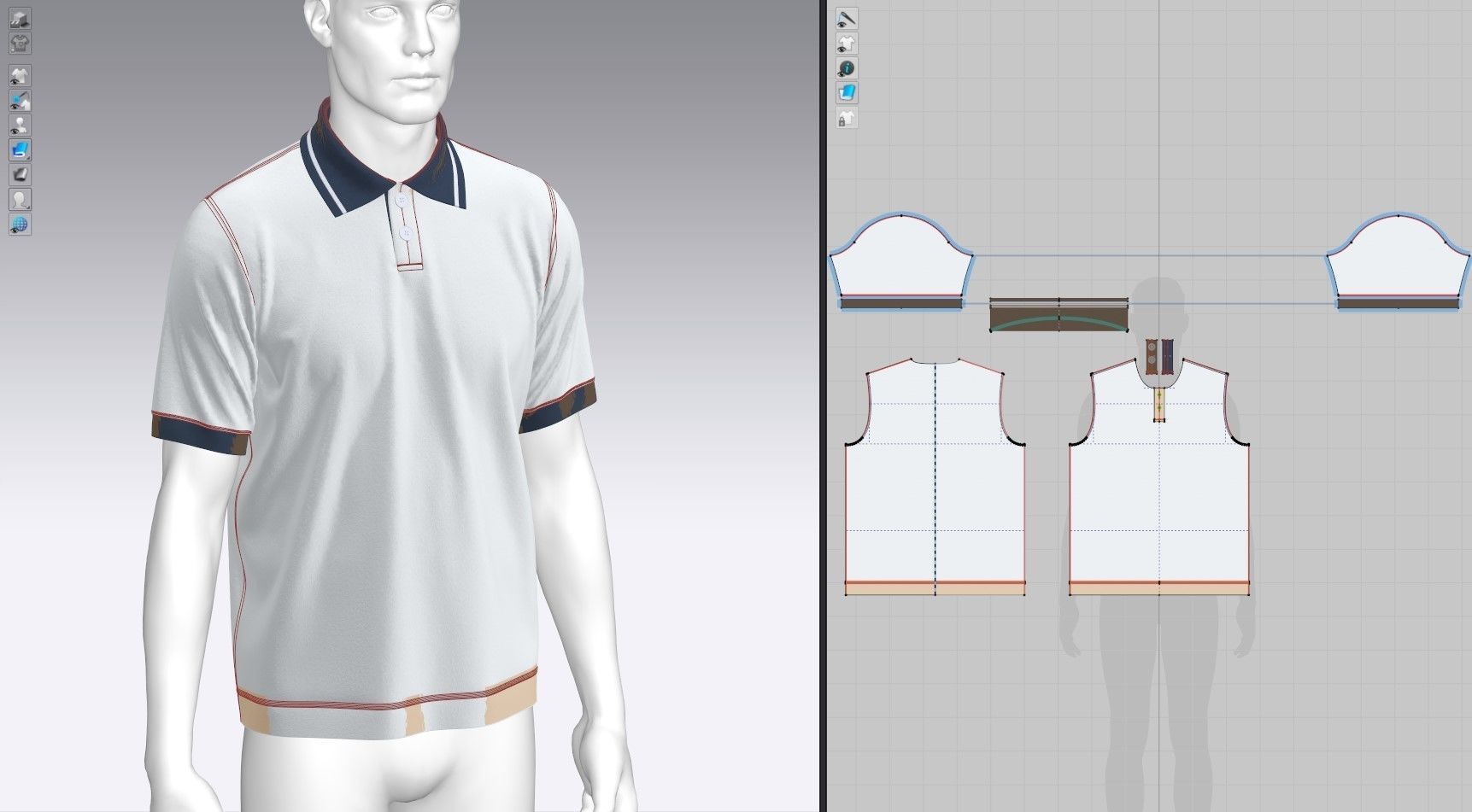
Task: Click the brown cuff band on right sleeve pattern
Action: [x=1398, y=302]
